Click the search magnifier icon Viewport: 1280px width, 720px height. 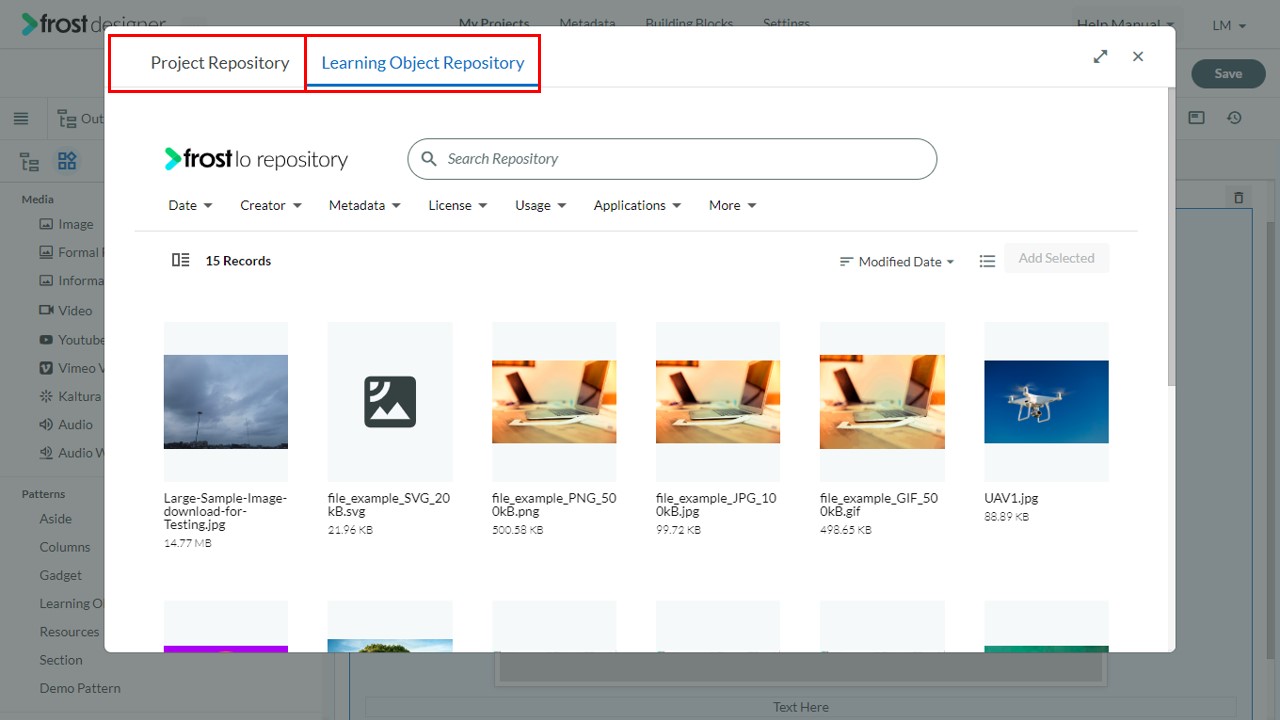[x=429, y=159]
